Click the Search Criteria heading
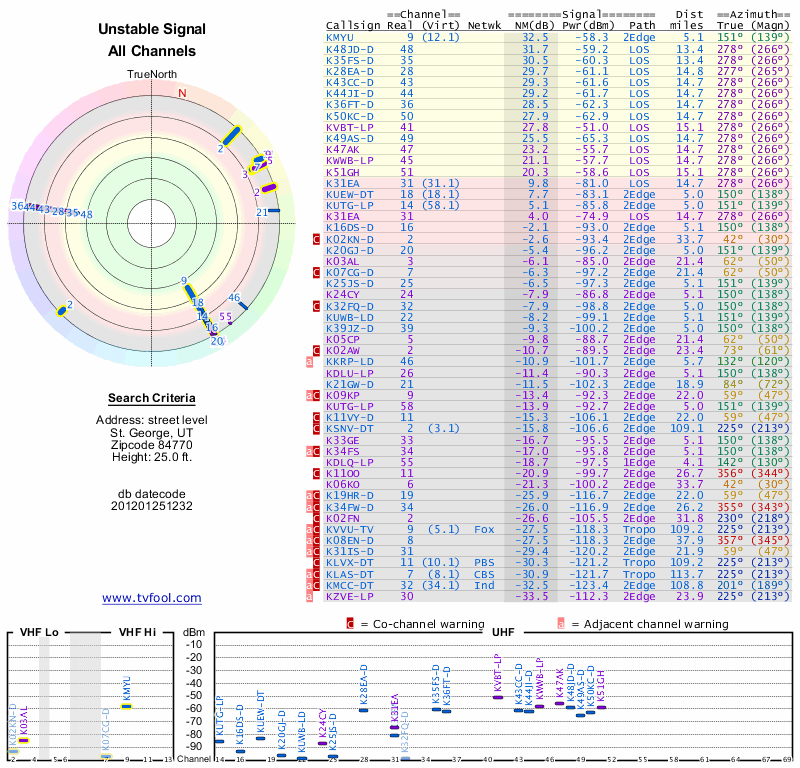The image size is (800, 768). (152, 397)
